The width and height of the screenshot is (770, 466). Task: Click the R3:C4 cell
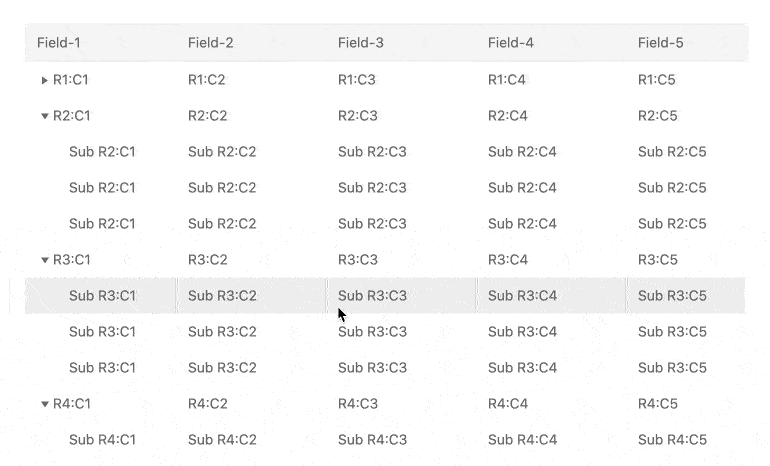(507, 260)
